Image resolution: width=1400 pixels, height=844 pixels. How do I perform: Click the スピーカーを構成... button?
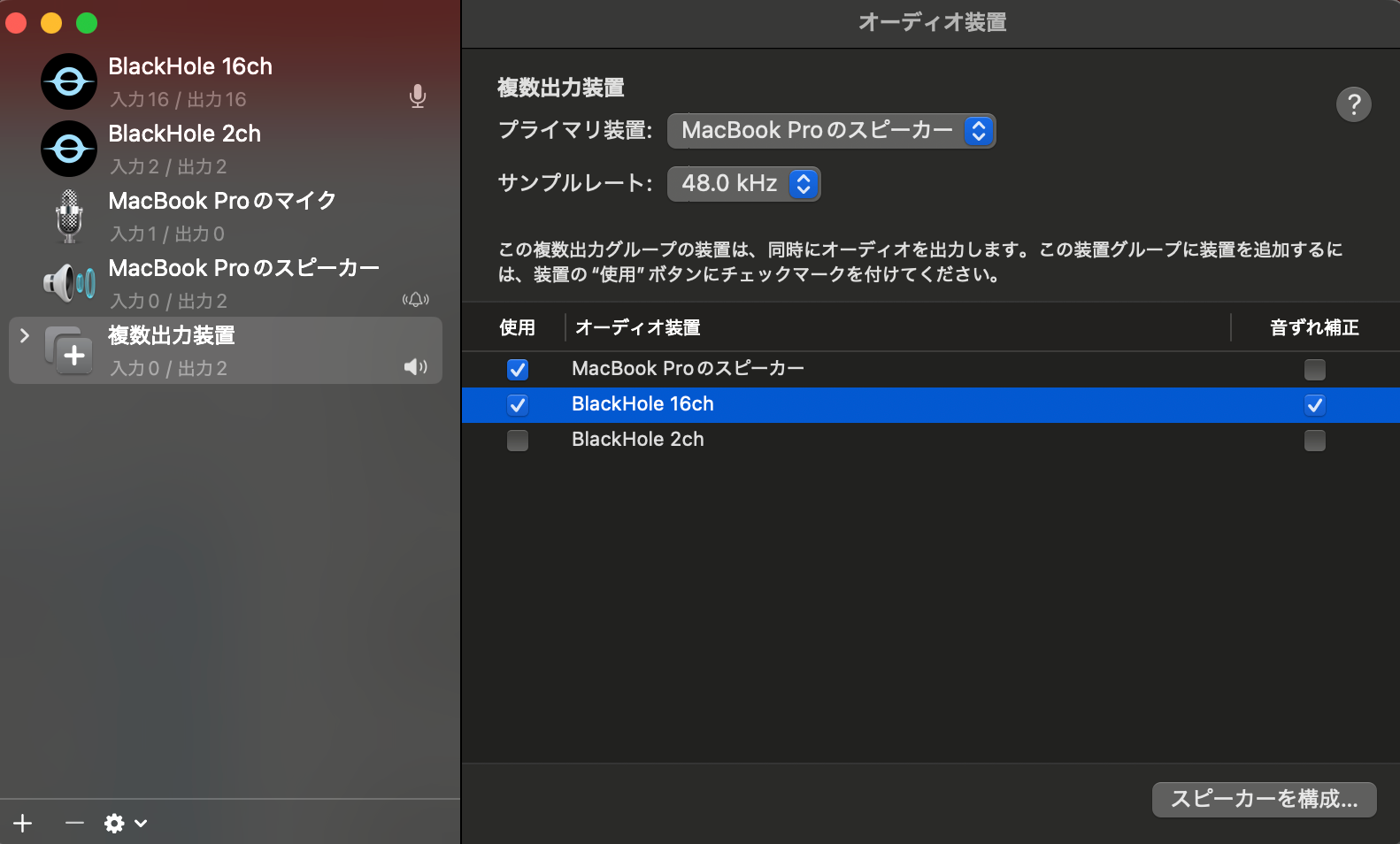[1265, 799]
